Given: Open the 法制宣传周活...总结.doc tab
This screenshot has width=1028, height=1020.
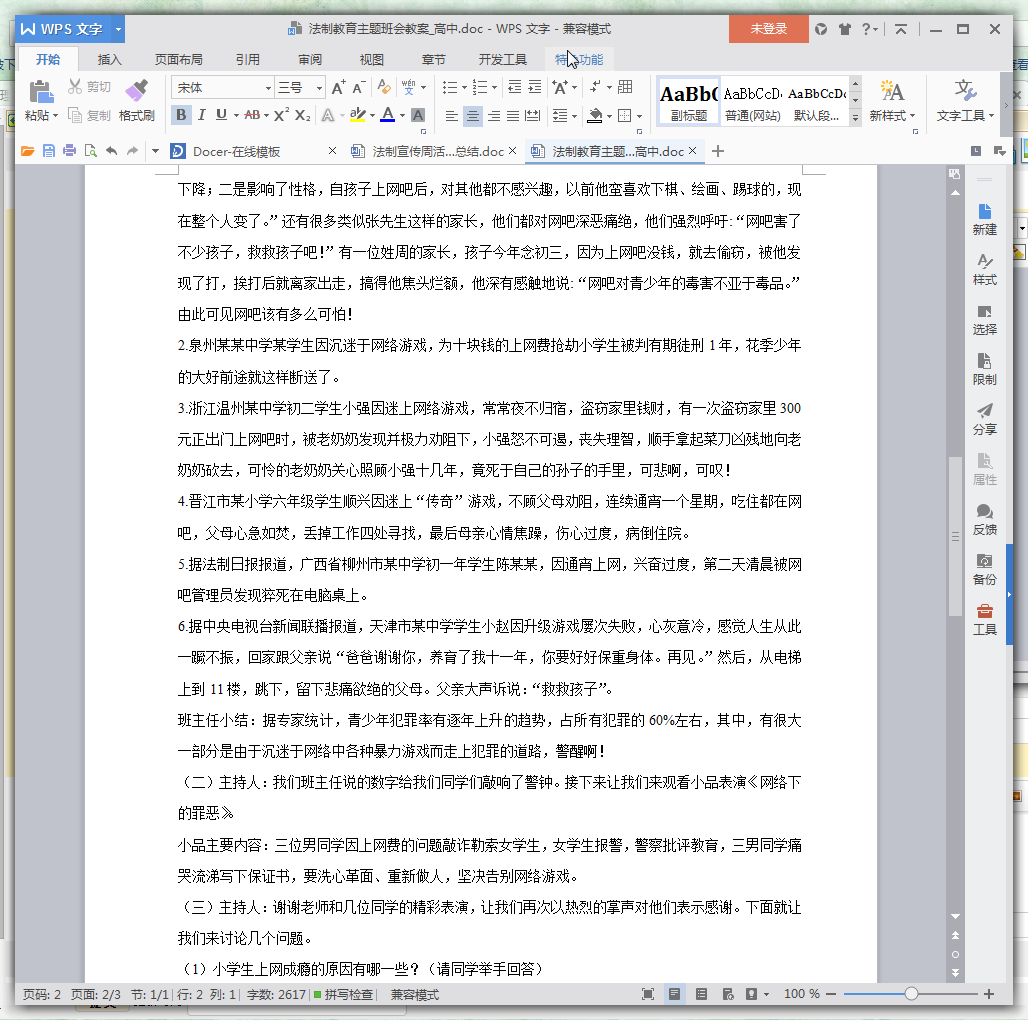Looking at the screenshot, I should 437,151.
